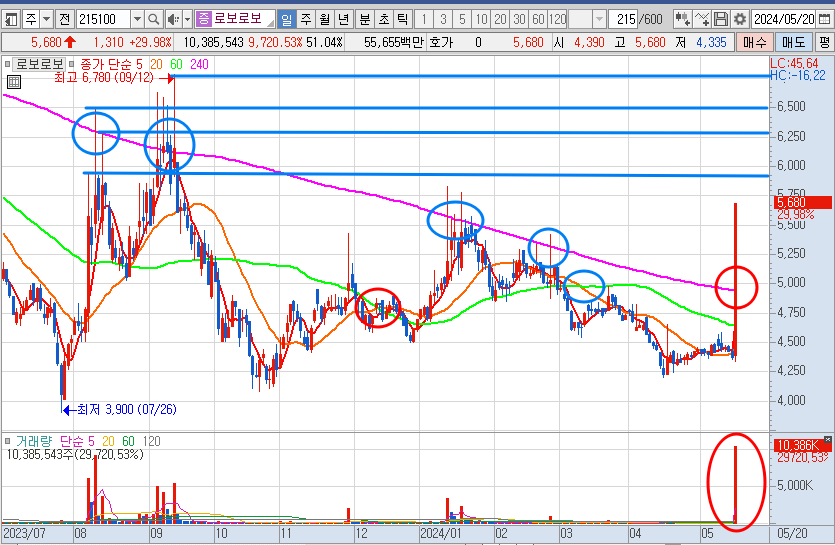Click the +29.98% change value
This screenshot has width=835, height=545.
151,42
